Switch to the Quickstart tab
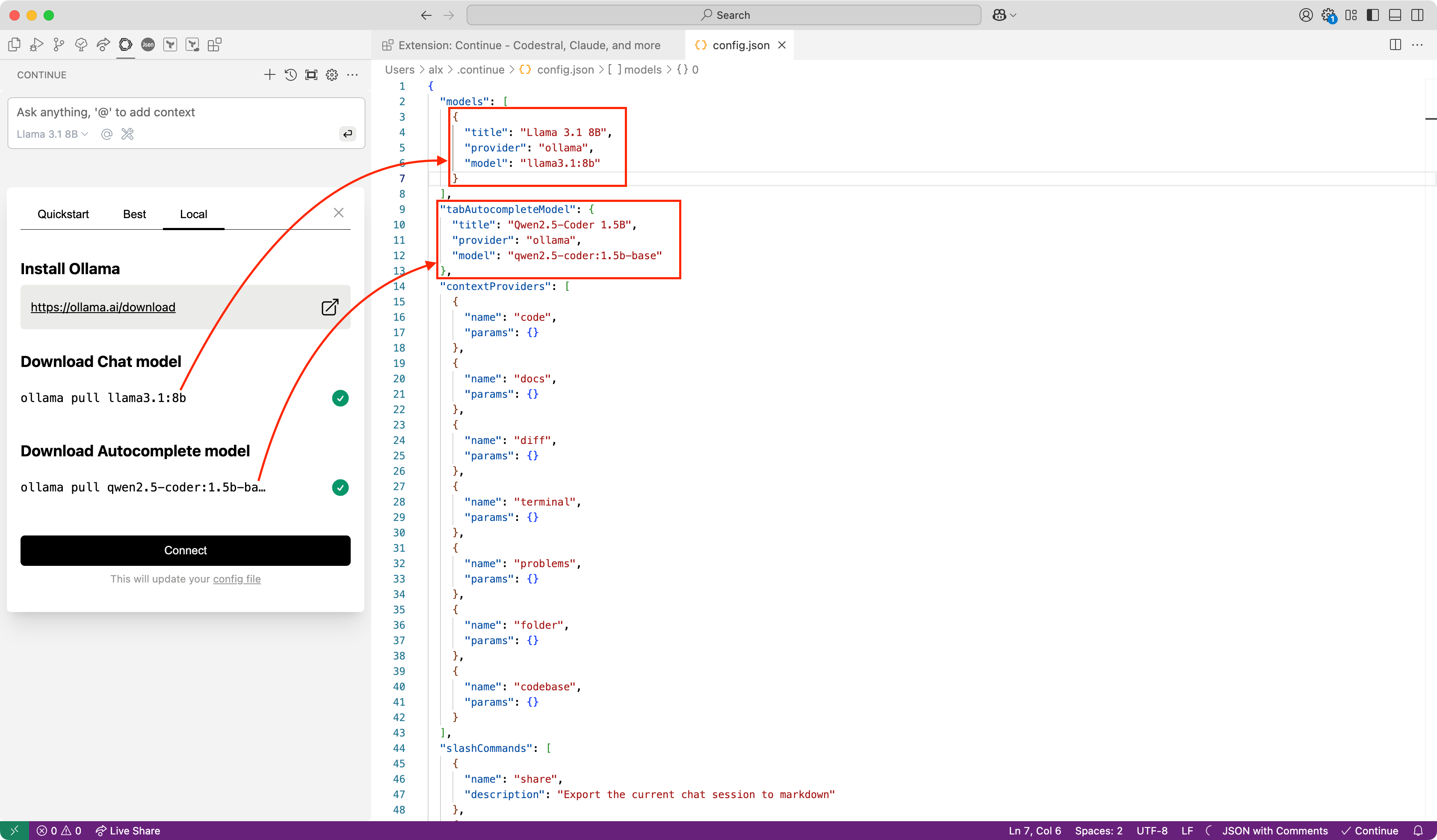Screen dimensions: 1437x840 [x=63, y=214]
